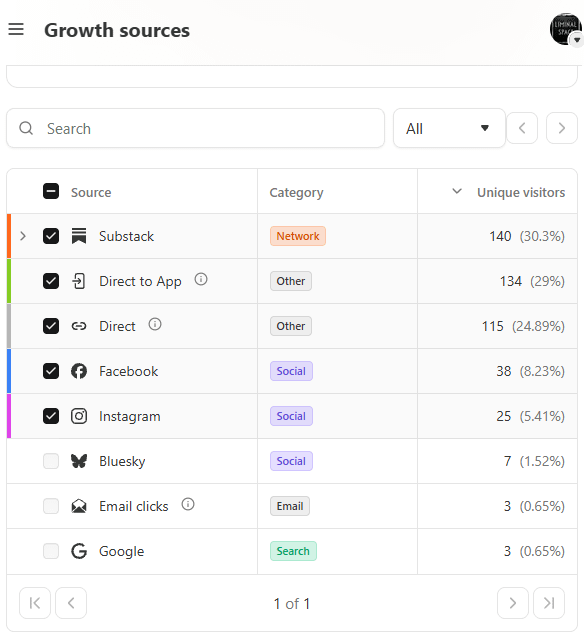The image size is (584, 639).
Task: Click the Google G logo icon
Action: [79, 551]
